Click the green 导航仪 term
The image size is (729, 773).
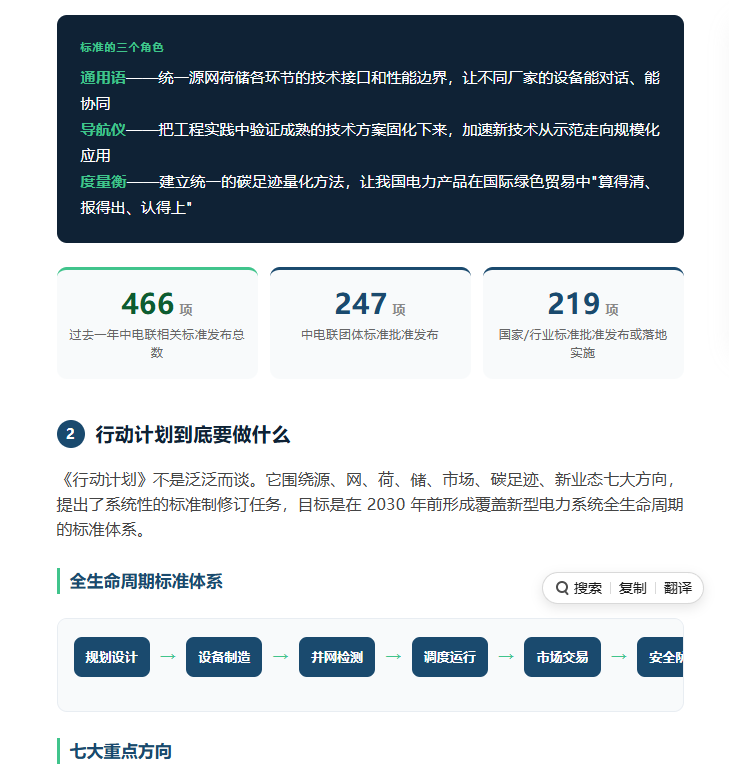point(103,130)
